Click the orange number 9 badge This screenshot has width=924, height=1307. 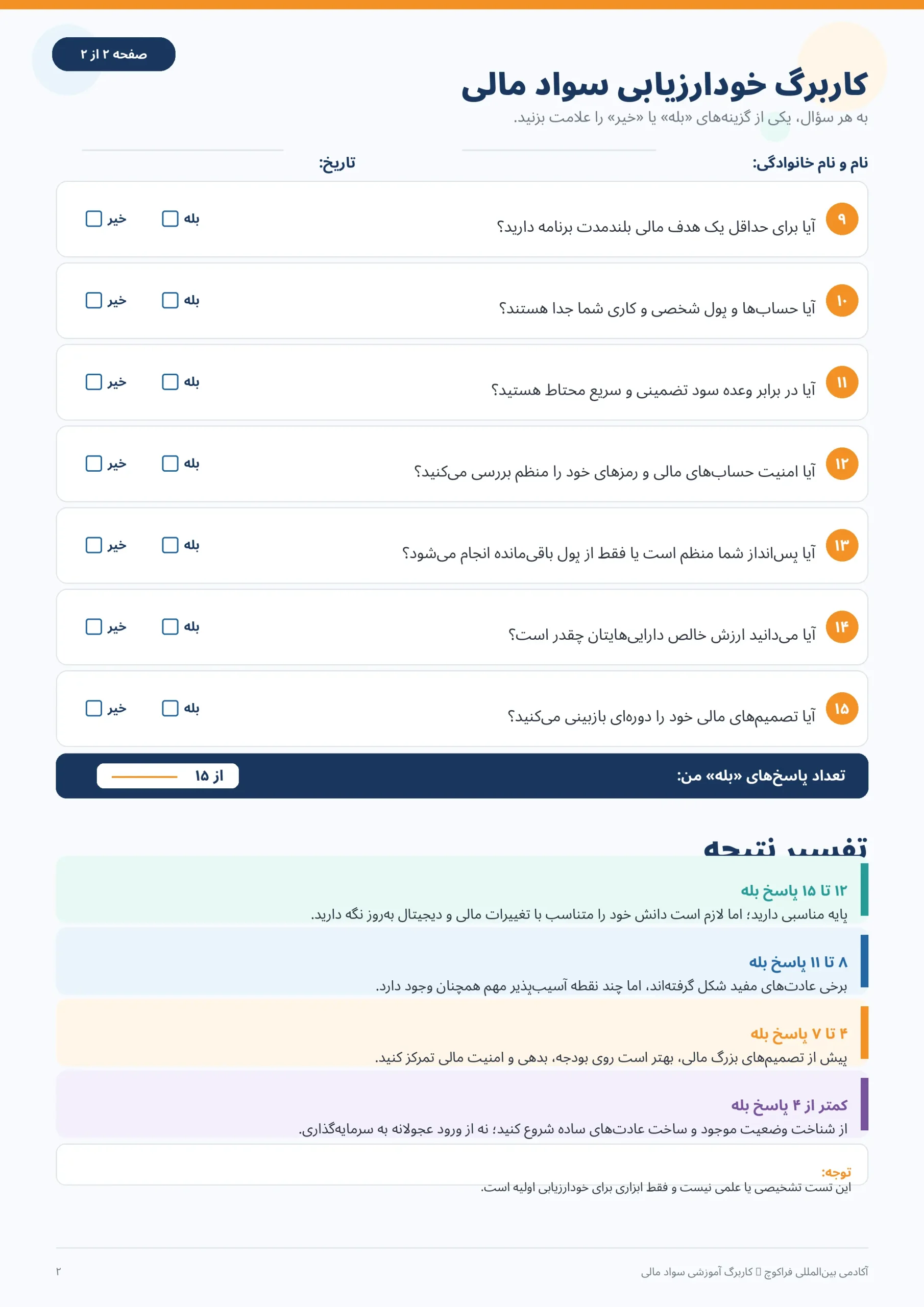pyautogui.click(x=841, y=219)
